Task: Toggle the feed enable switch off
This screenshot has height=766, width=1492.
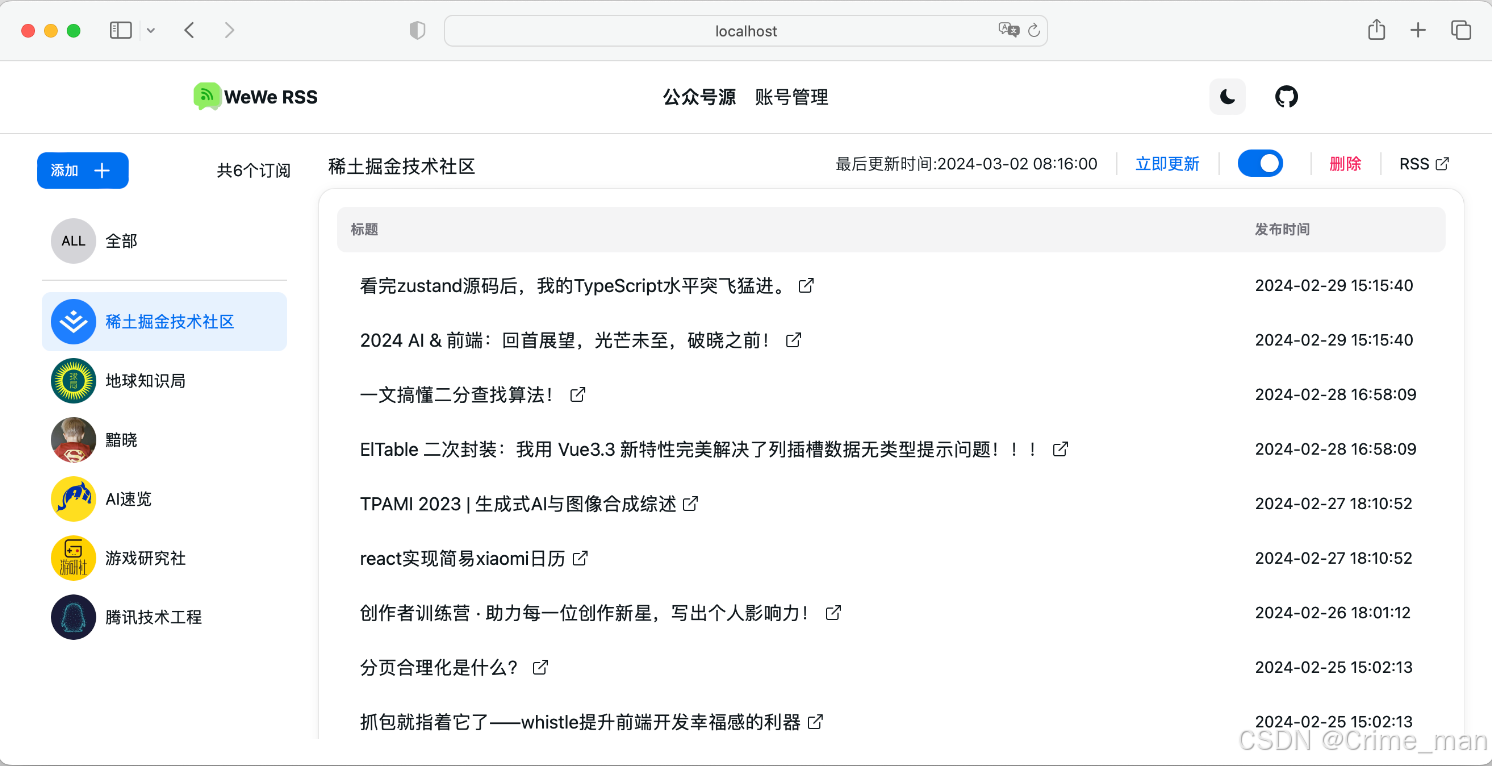Action: tap(1260, 163)
